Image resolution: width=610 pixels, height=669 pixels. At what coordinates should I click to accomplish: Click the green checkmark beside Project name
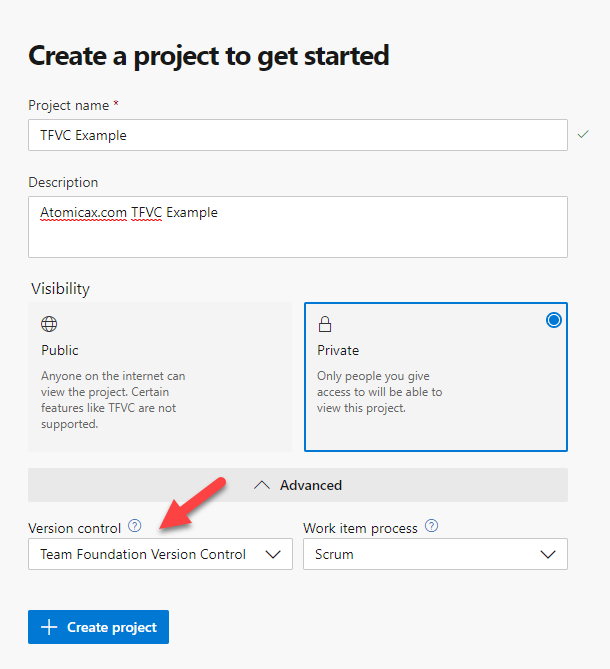coord(583,134)
